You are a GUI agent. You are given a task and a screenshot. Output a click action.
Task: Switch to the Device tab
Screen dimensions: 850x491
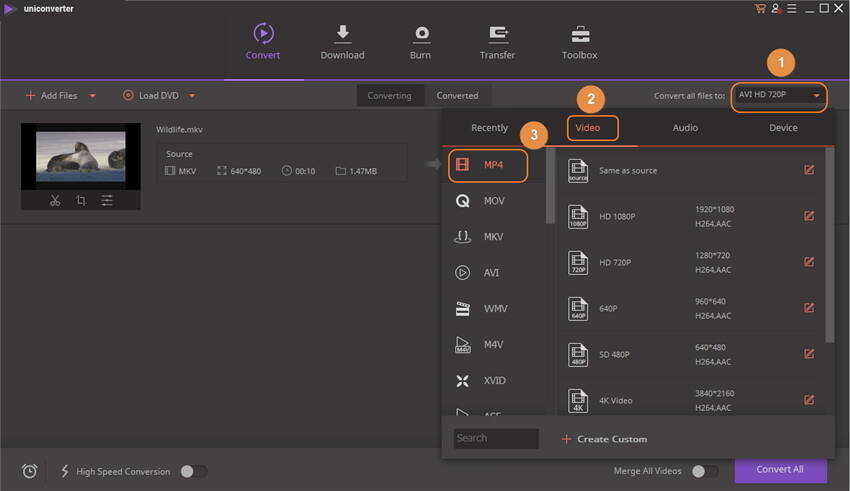783,128
